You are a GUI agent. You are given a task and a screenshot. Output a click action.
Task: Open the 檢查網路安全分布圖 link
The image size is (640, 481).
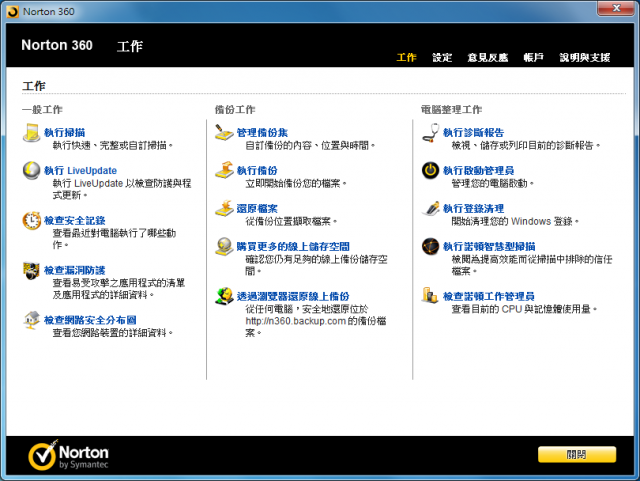(90, 320)
